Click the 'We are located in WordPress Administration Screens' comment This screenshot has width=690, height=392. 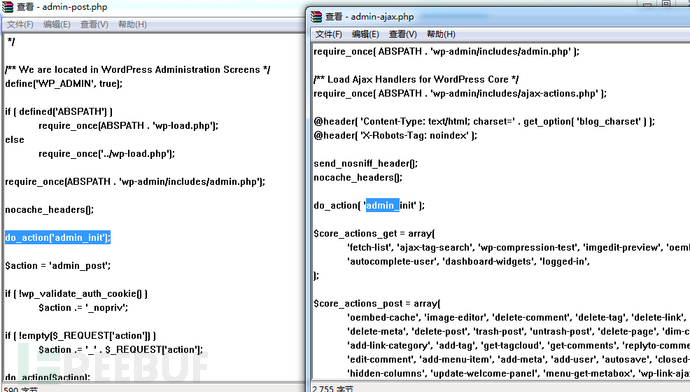coord(138,70)
